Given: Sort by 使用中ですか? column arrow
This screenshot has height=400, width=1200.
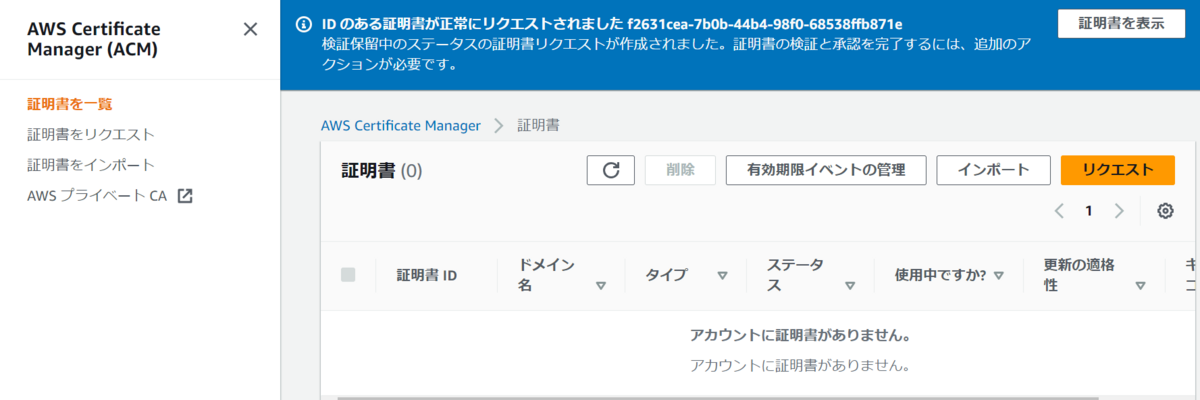Looking at the screenshot, I should [998, 275].
